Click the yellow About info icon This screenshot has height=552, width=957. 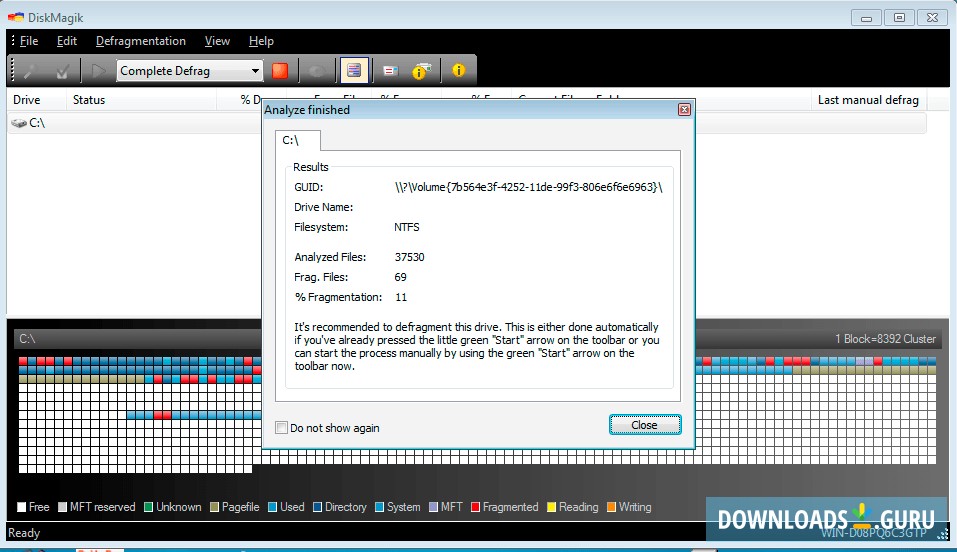coord(458,70)
